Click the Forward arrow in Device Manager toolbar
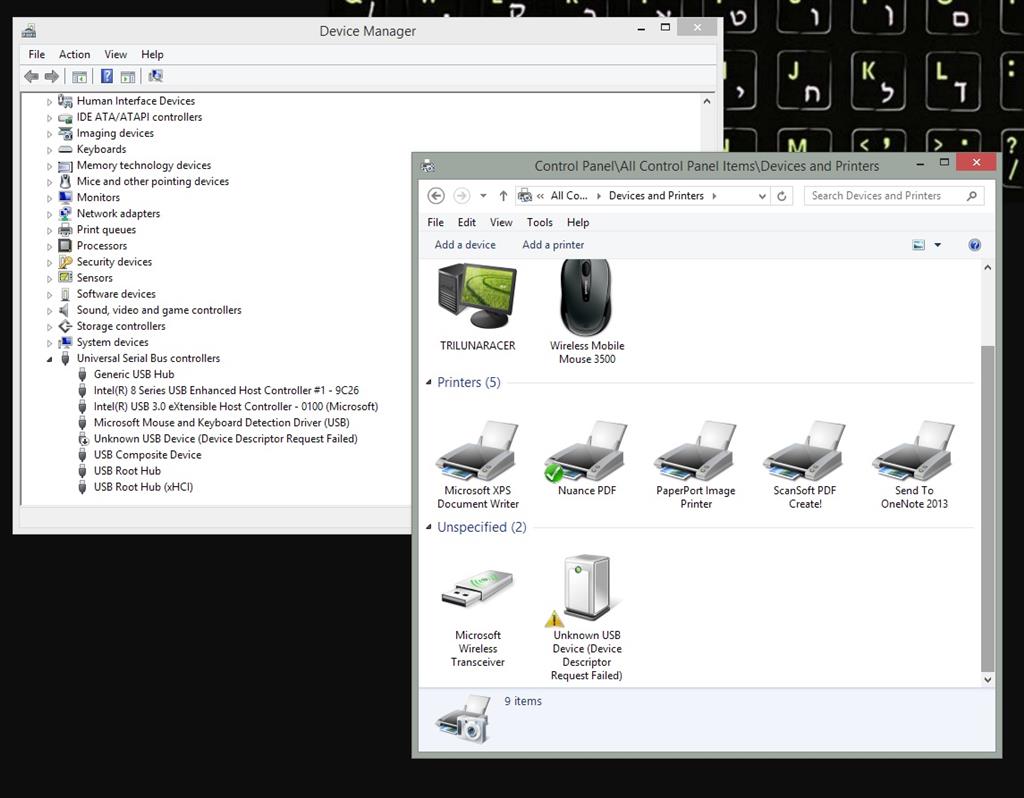1024x798 pixels. click(52, 76)
